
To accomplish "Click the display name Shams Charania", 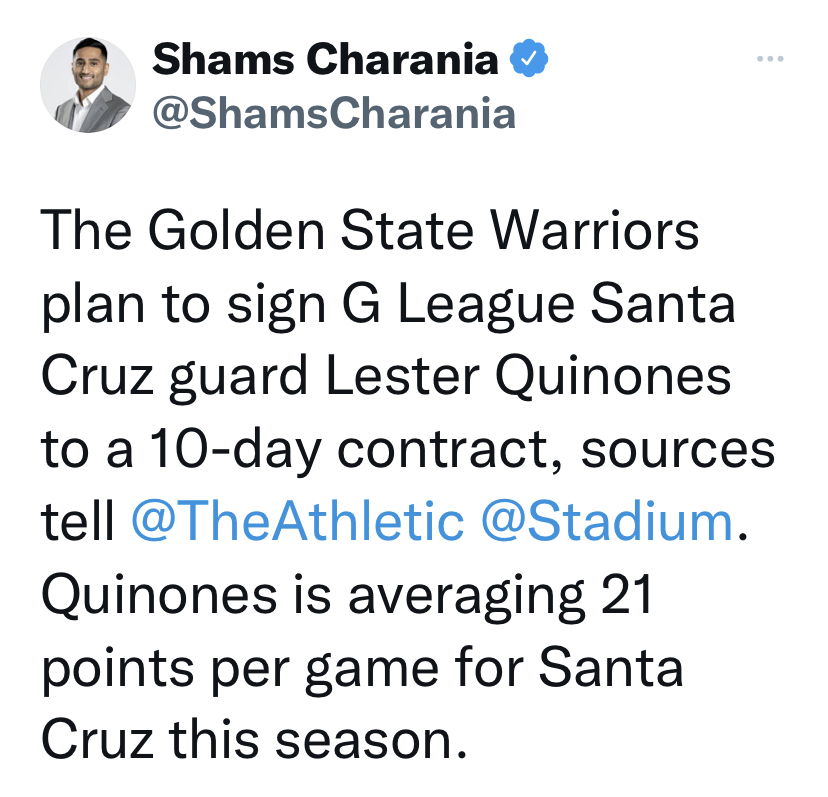I will click(325, 59).
